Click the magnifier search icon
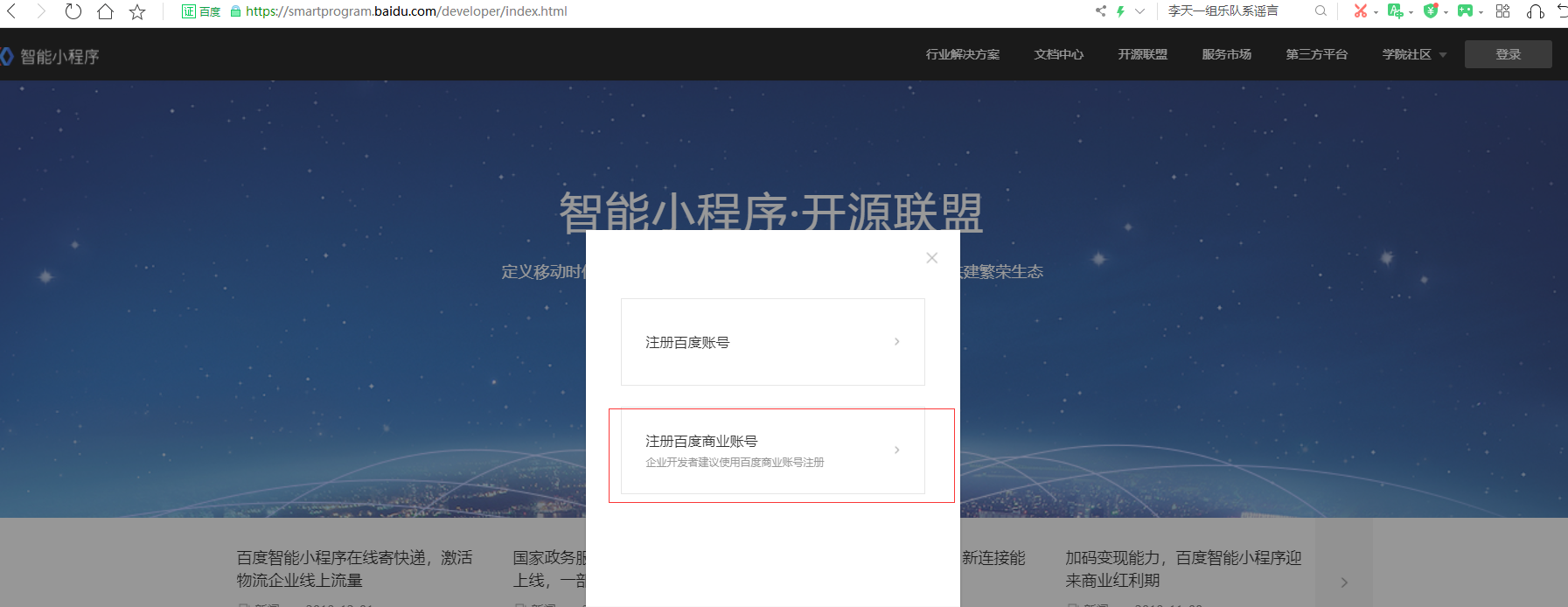The width and height of the screenshot is (1568, 607). 1321,11
